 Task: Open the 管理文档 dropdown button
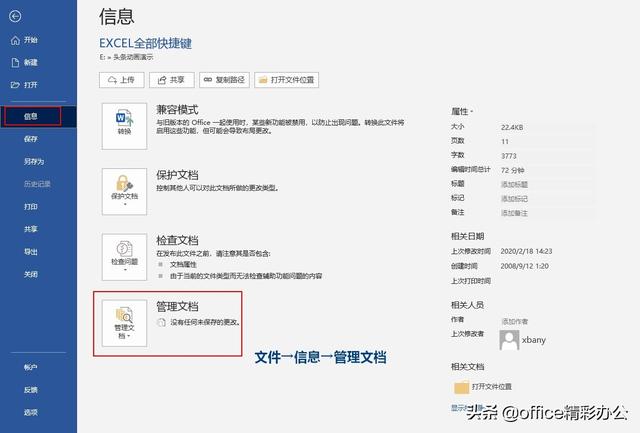124,323
